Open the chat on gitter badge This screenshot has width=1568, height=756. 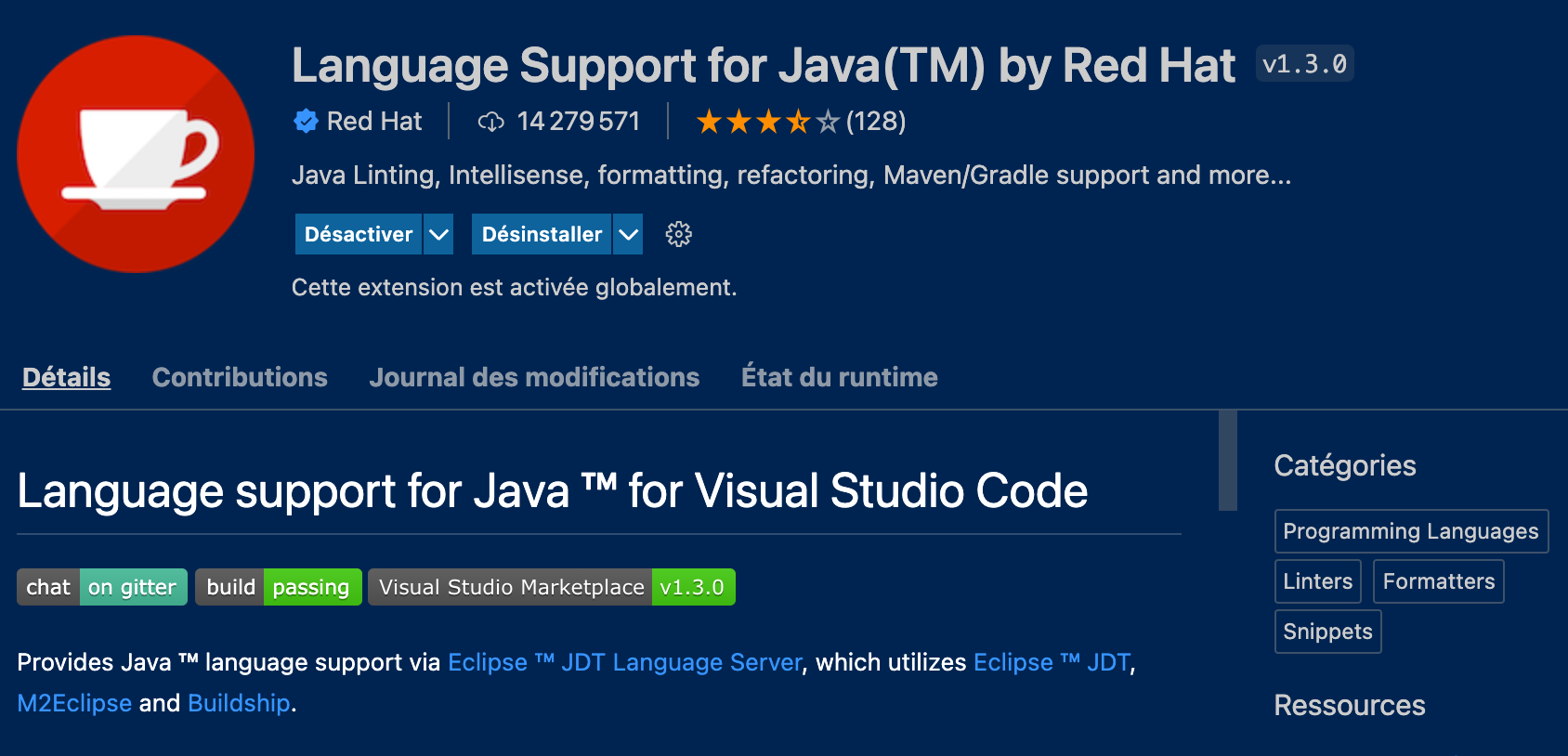pos(102,587)
